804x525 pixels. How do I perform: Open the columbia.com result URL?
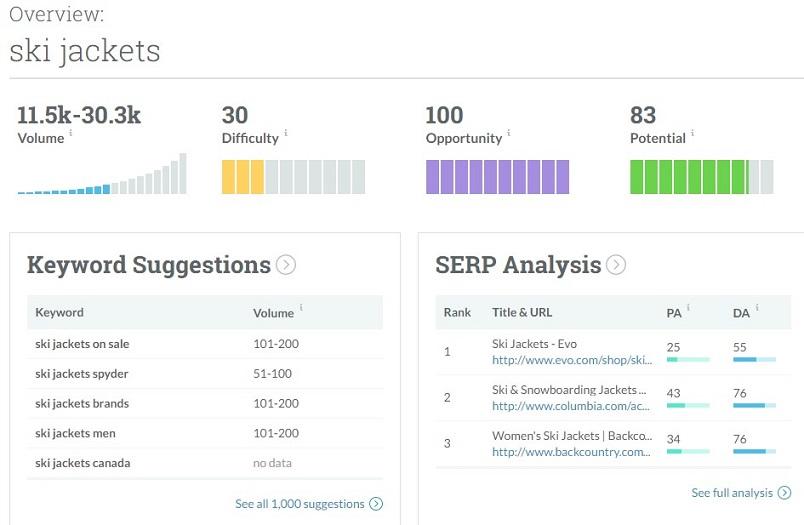[571, 406]
